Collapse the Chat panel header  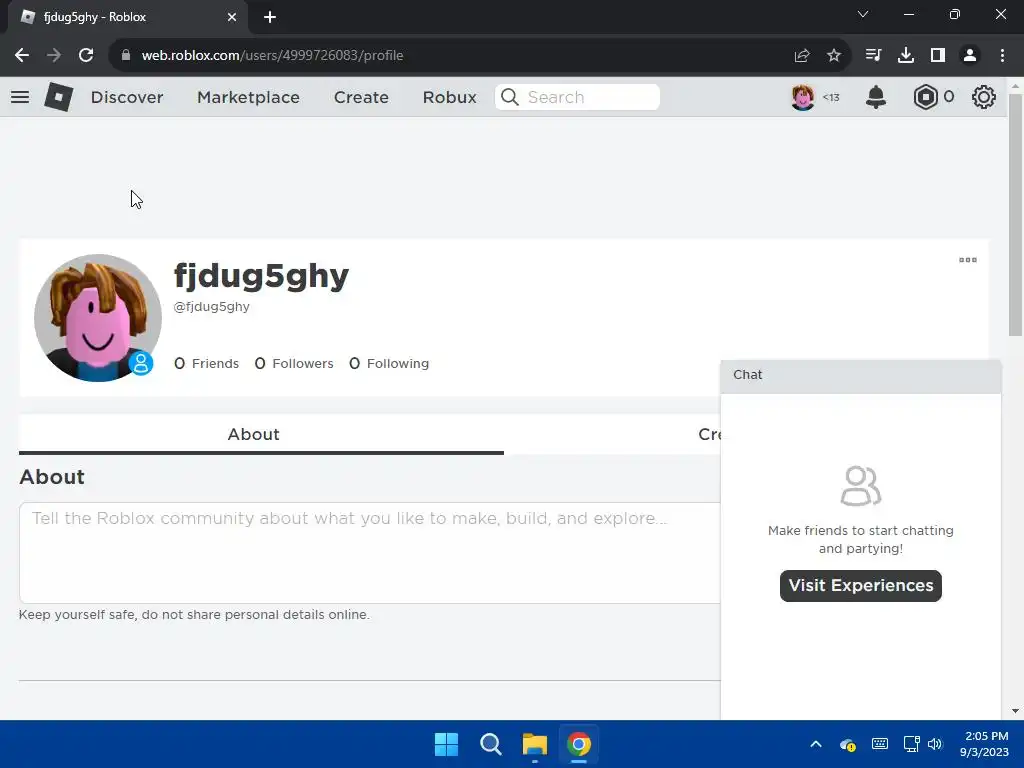pyautogui.click(x=861, y=376)
